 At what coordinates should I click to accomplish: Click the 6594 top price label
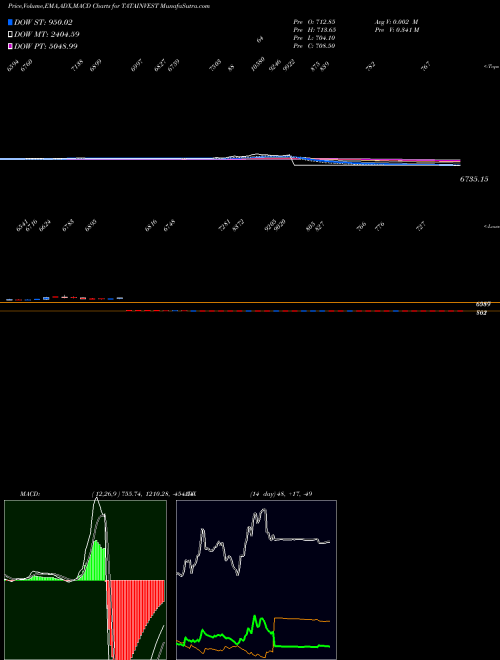click(13, 65)
